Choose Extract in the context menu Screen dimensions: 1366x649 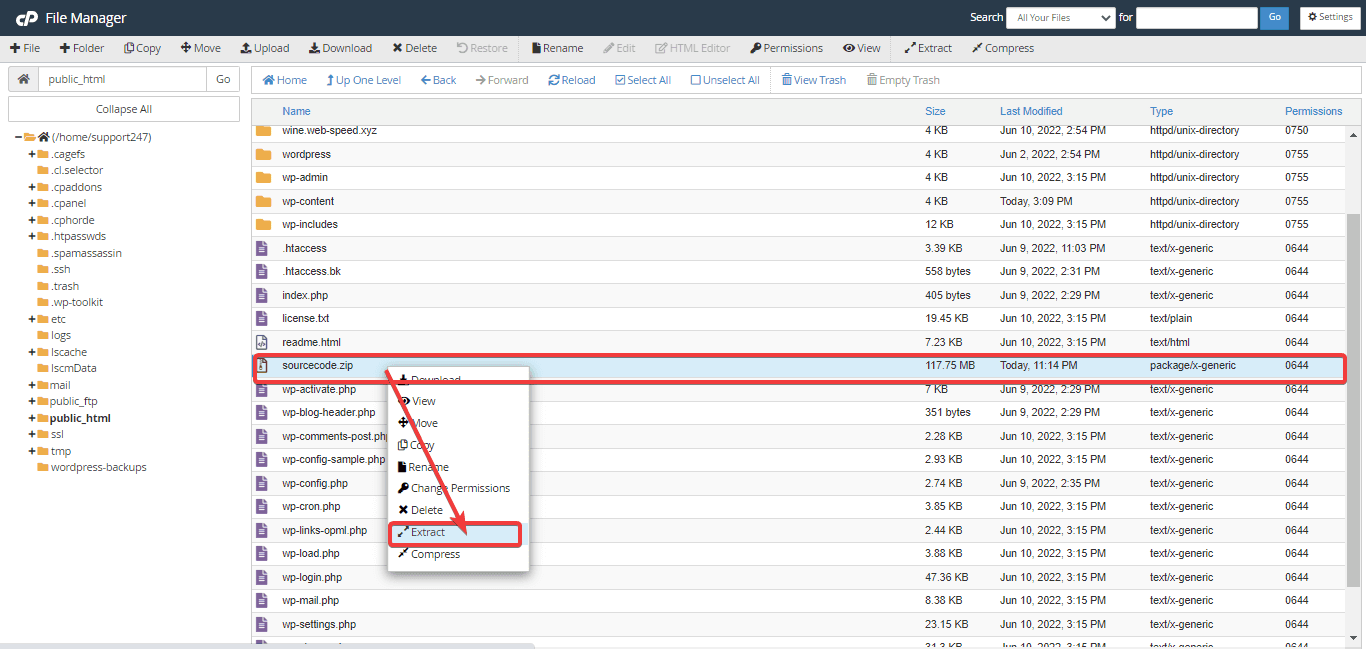tap(428, 532)
